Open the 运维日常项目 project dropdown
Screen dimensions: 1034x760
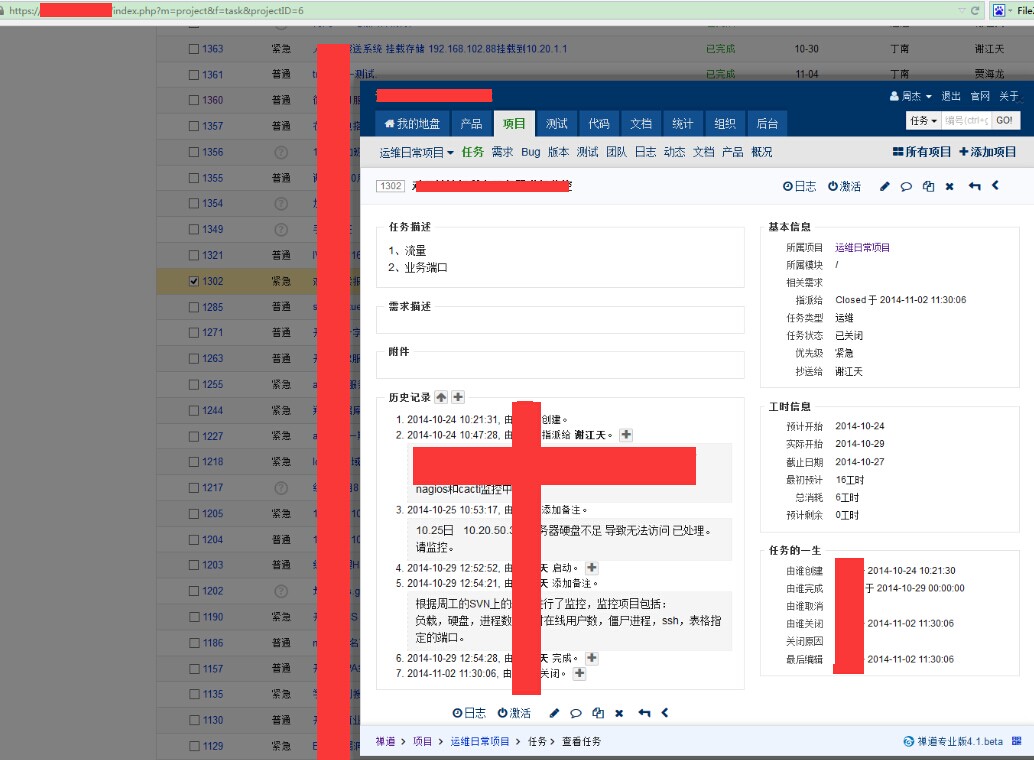417,152
